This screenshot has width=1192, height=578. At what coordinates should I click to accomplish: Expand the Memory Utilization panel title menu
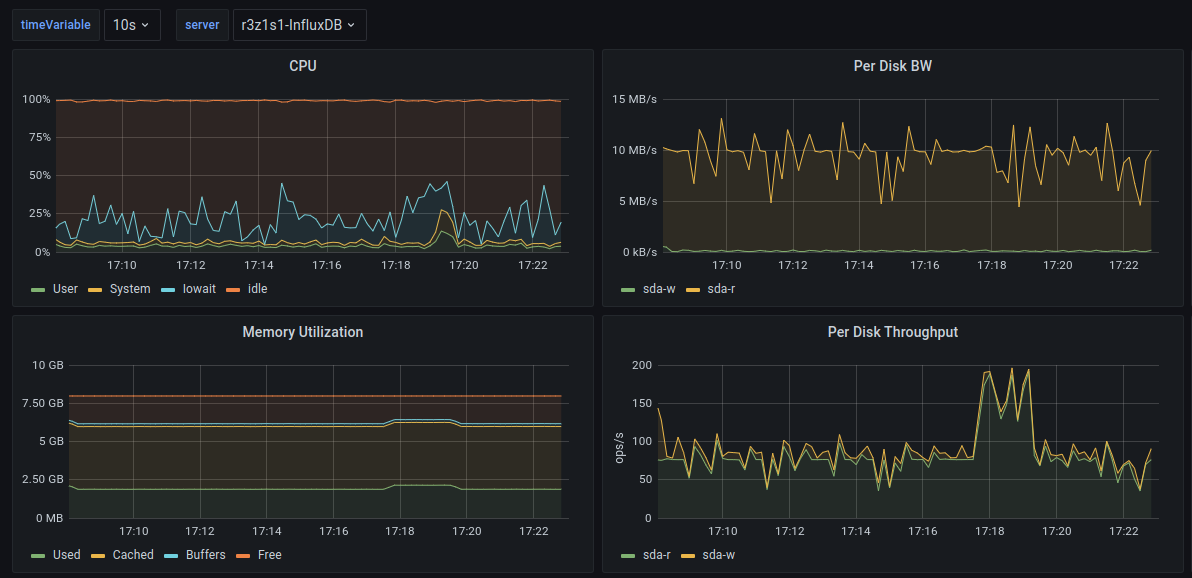[303, 332]
